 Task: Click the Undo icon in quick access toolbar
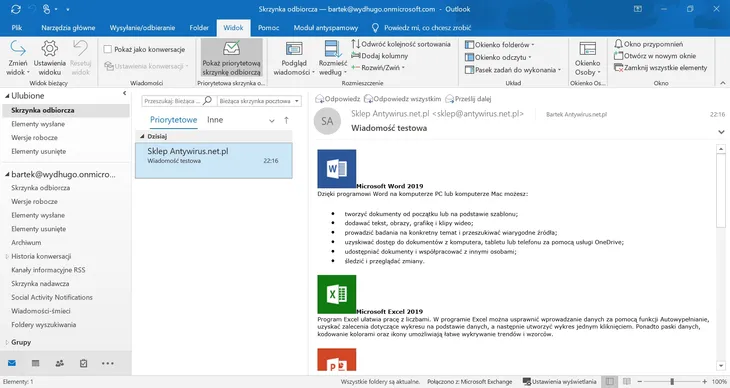tap(32, 9)
